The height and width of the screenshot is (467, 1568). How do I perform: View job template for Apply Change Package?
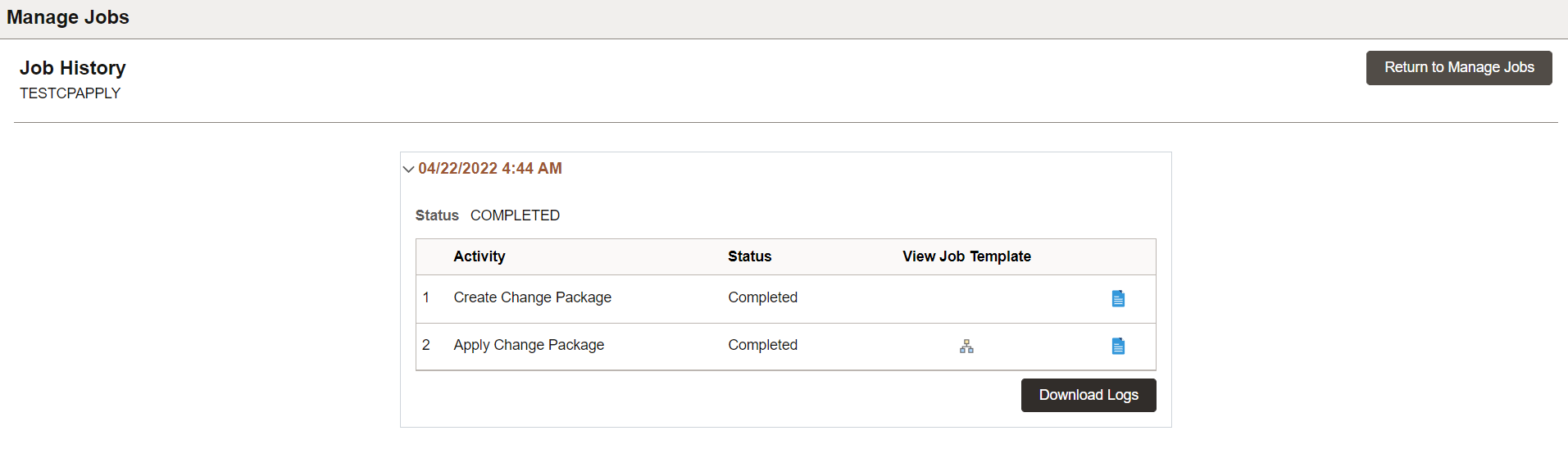[966, 347]
